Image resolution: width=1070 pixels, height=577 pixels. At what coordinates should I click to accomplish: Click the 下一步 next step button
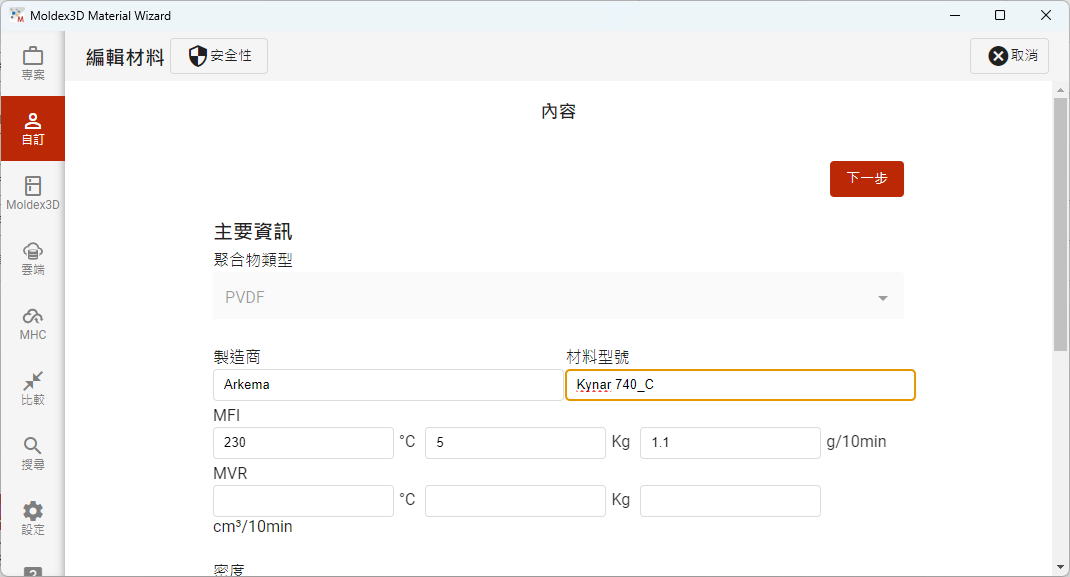click(866, 178)
